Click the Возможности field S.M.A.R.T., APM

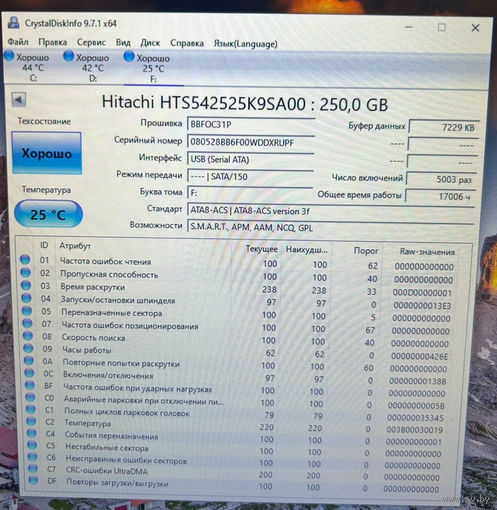pyautogui.click(x=330, y=227)
